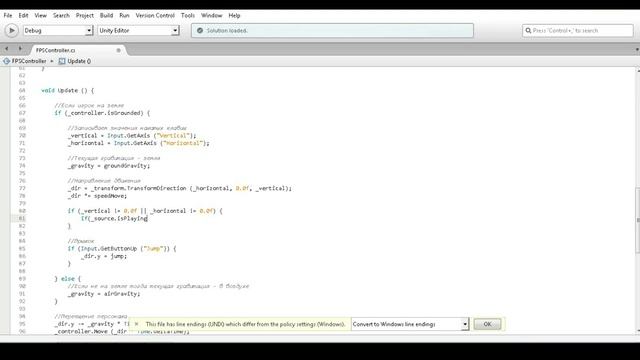Viewport: 640px width, 360px height.
Task: Click the vertical scrollbar thumb in editor
Action: click(x=638, y=220)
